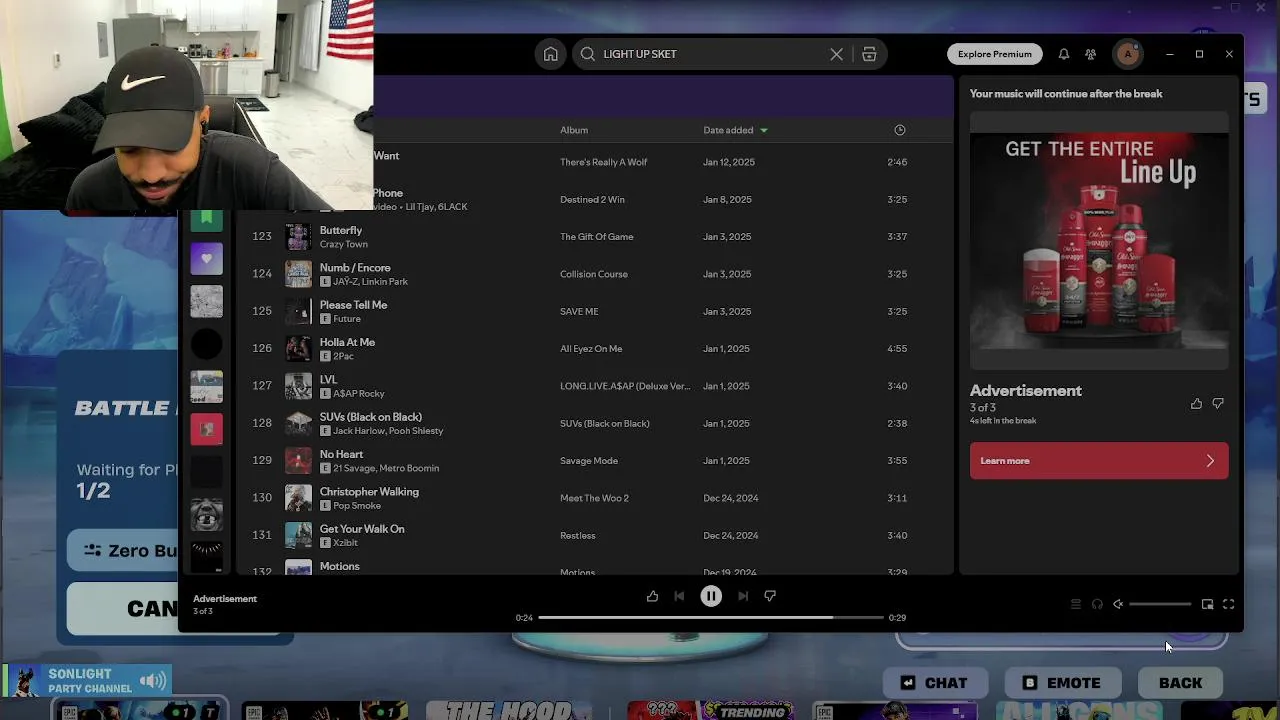The height and width of the screenshot is (720, 1280).
Task: Open the artist link Crazy Town
Action: [344, 244]
